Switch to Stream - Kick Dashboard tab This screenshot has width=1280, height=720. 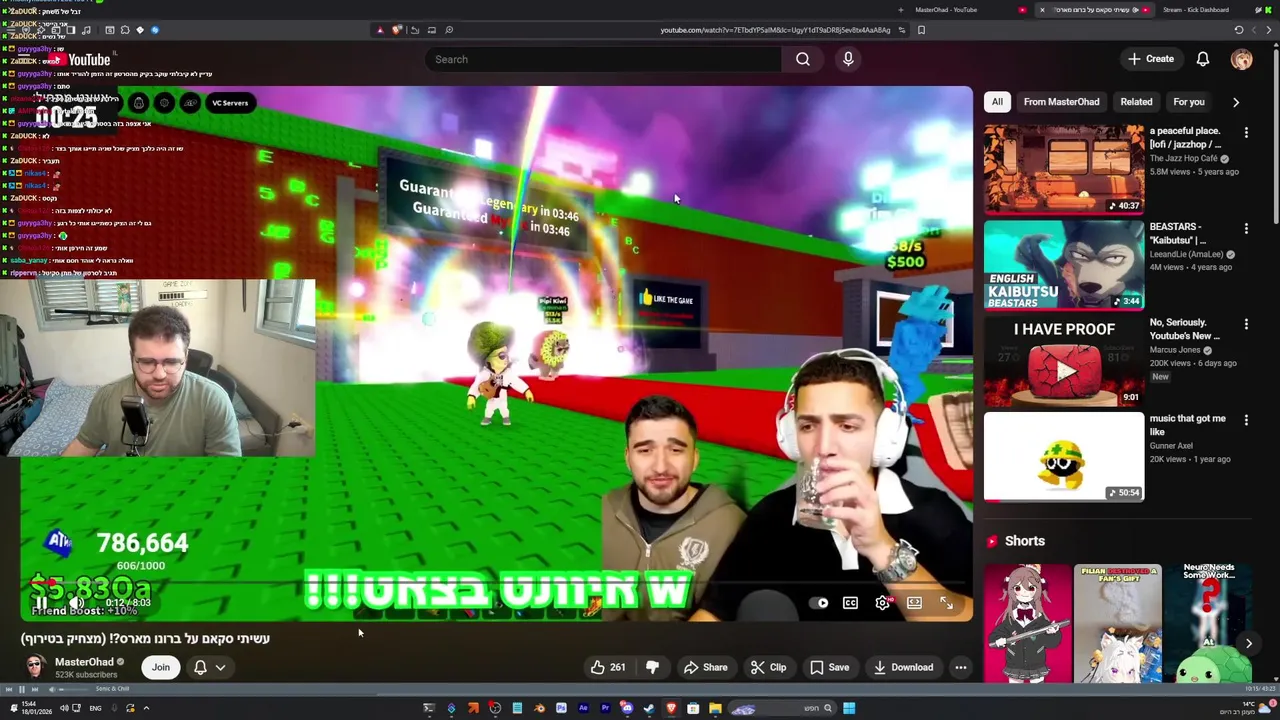(x=1196, y=10)
